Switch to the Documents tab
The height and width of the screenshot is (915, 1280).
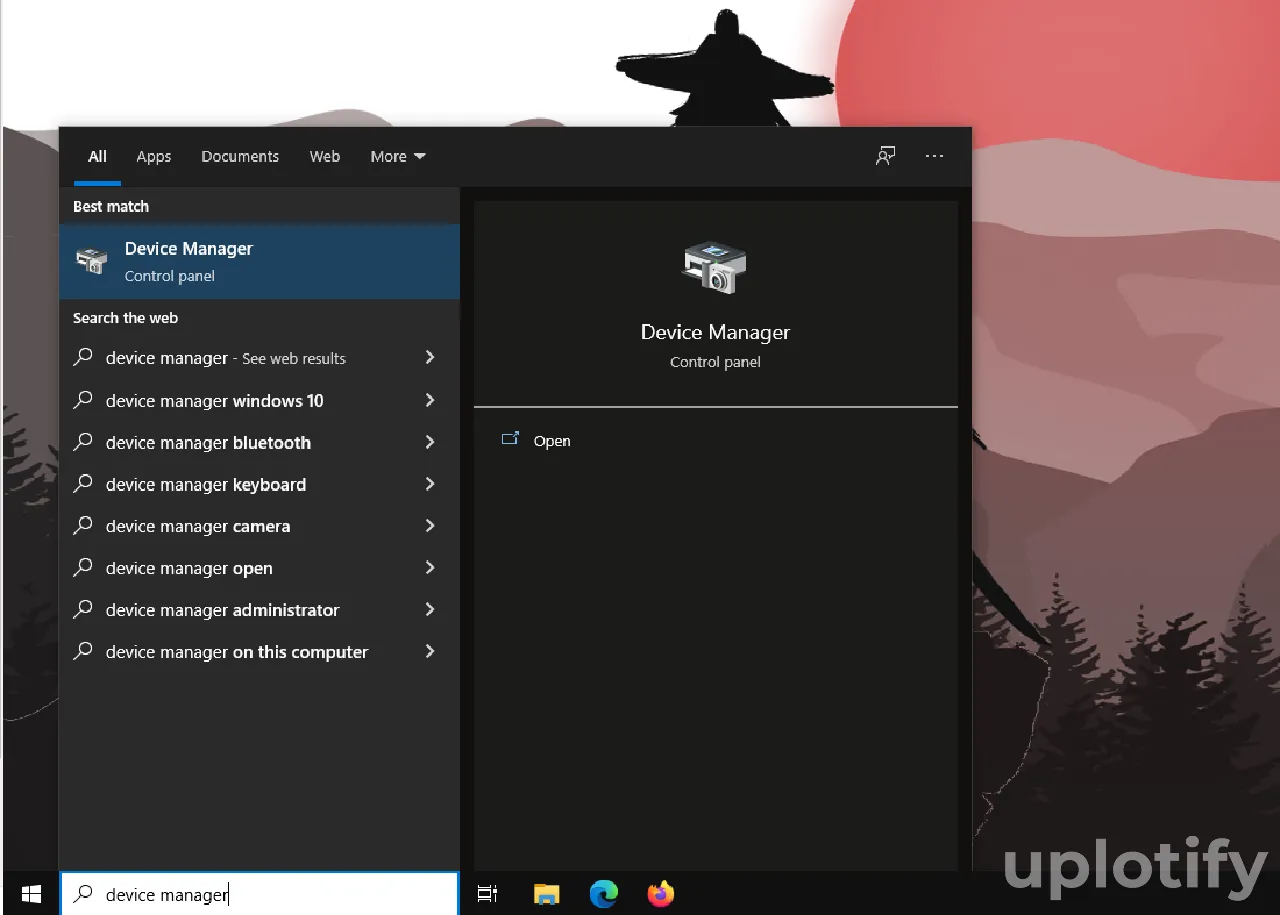coord(240,157)
